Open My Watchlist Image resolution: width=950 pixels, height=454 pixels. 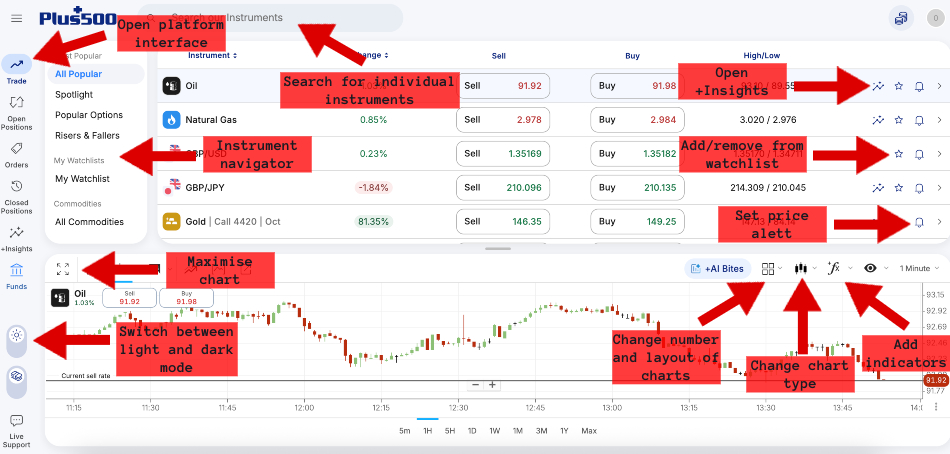pos(82,179)
